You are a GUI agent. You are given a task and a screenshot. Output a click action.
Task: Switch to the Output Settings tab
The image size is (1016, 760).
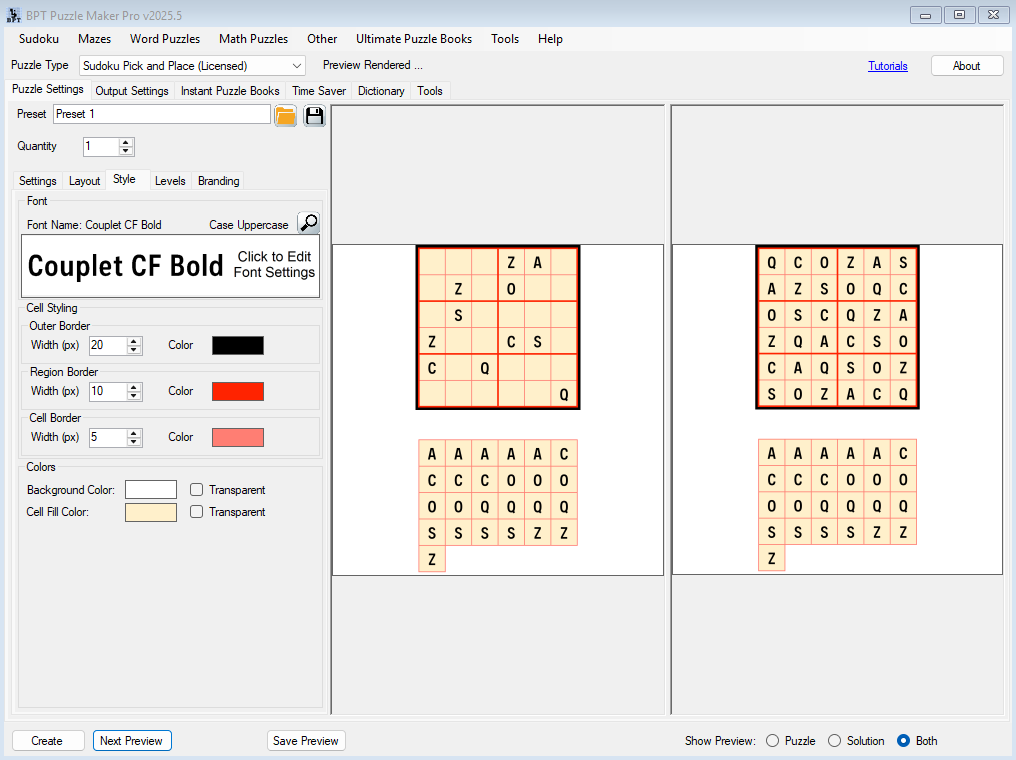[x=132, y=90]
